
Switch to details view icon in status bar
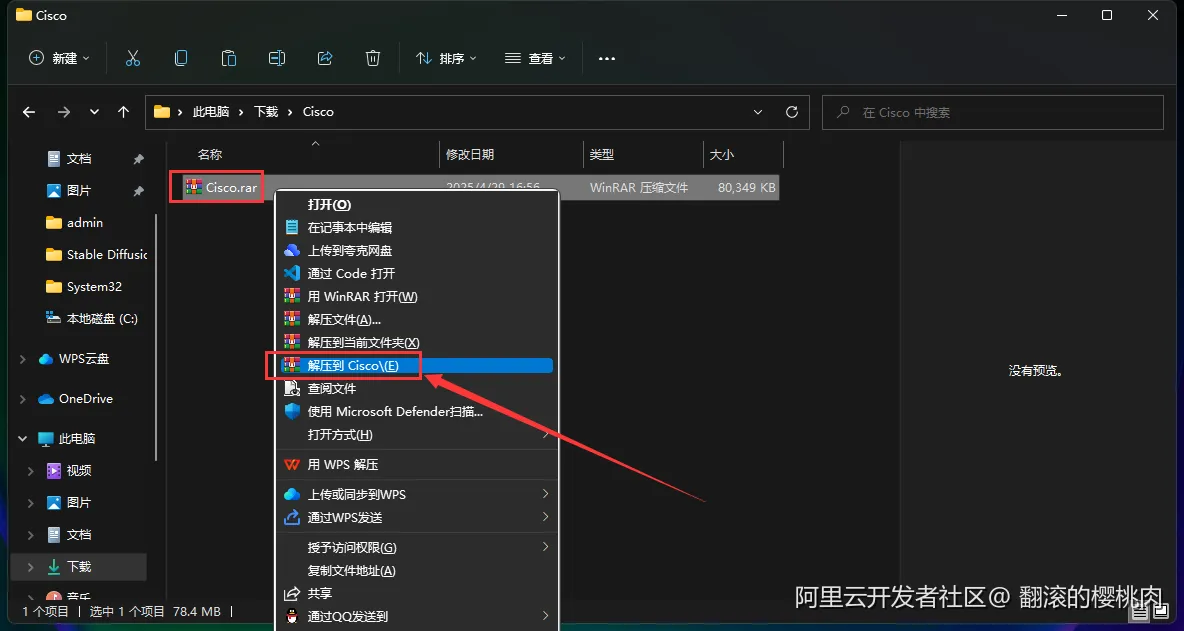(1139, 611)
